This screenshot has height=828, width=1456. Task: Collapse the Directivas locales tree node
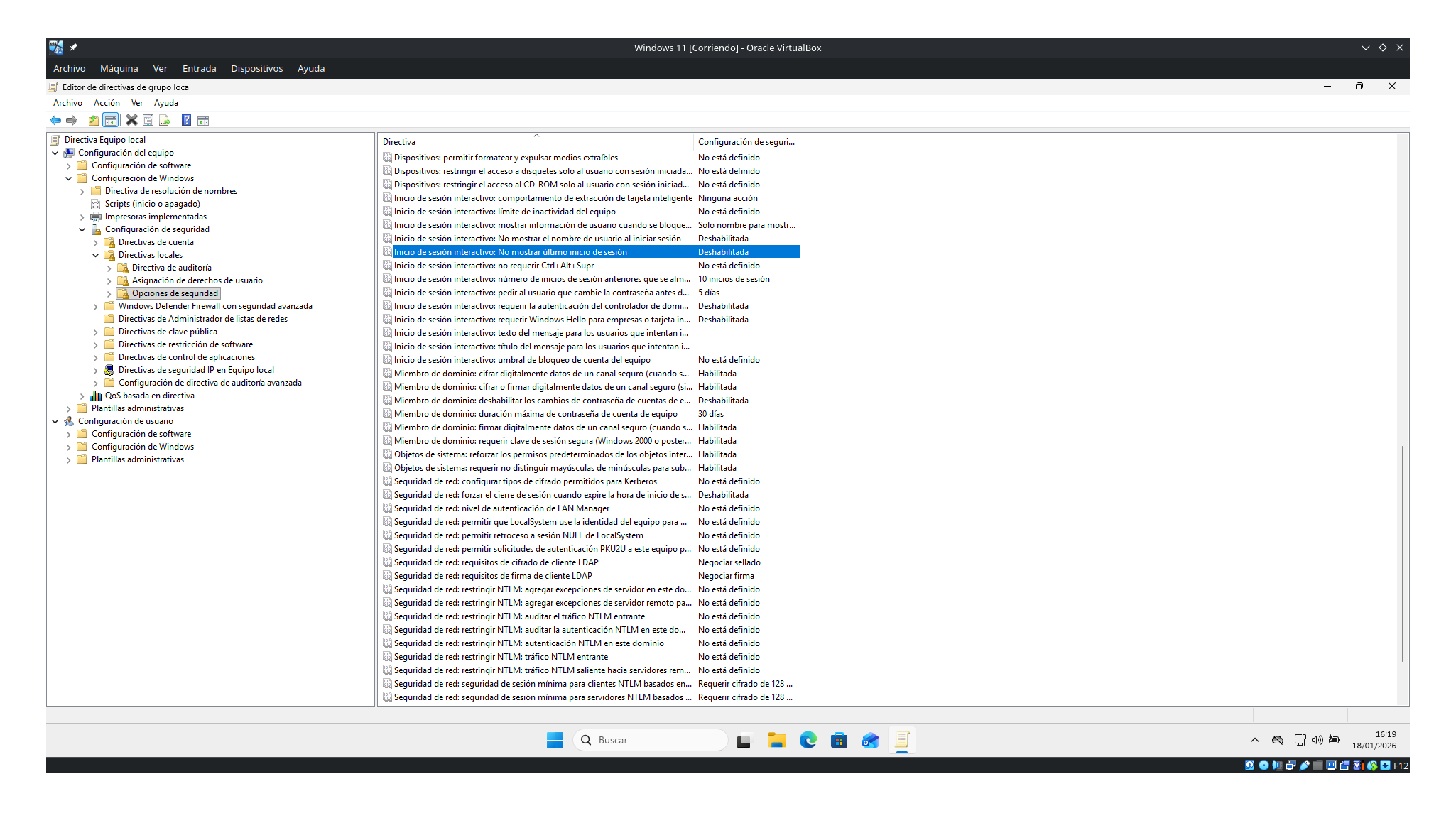tap(96, 255)
